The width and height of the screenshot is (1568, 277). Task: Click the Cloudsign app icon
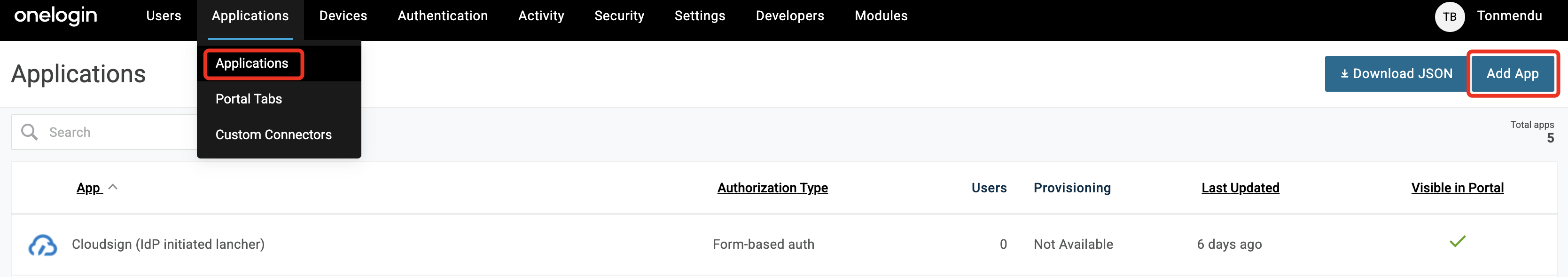(x=43, y=245)
